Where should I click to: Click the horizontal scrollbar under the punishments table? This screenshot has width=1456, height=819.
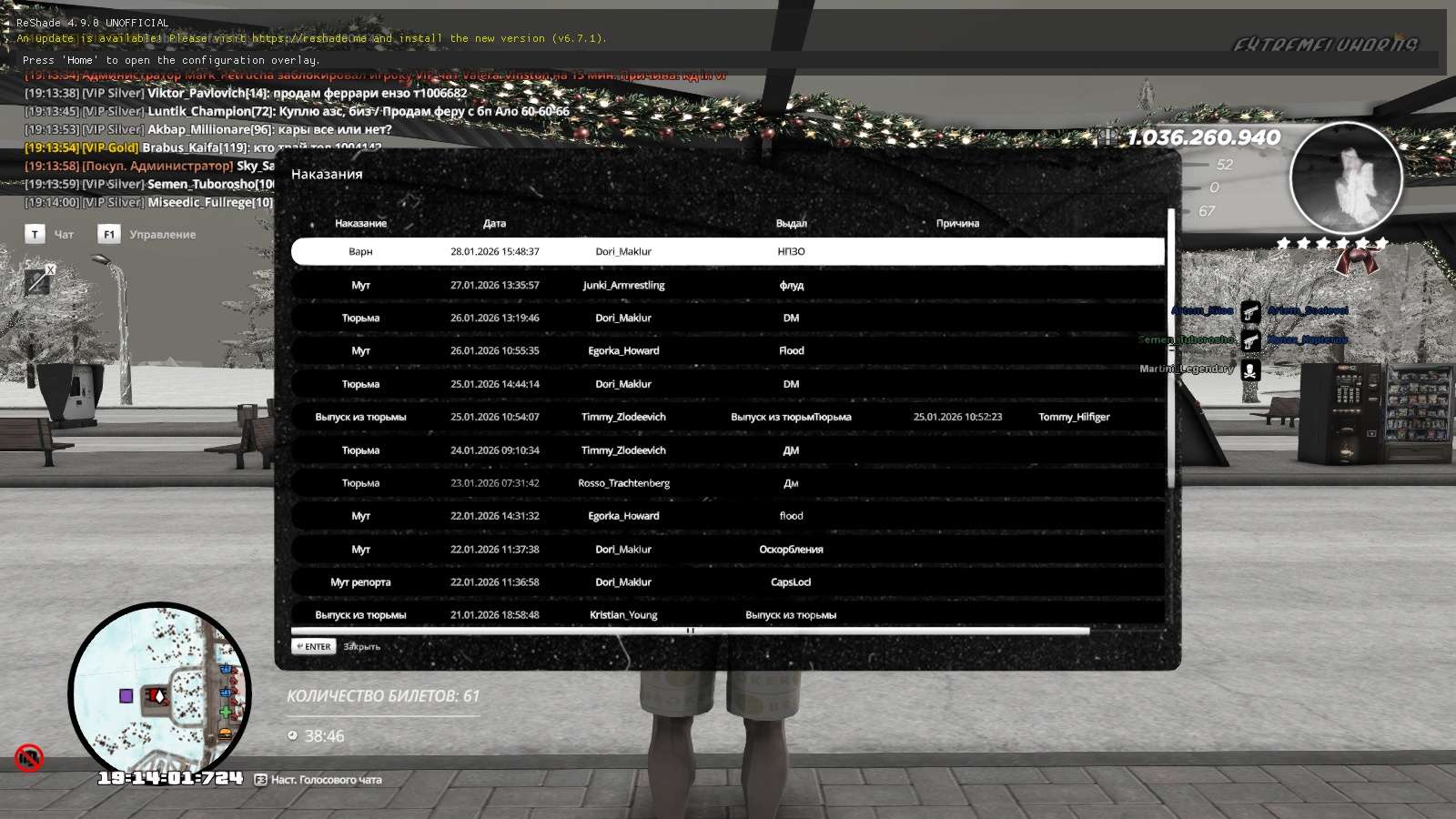[x=690, y=631]
